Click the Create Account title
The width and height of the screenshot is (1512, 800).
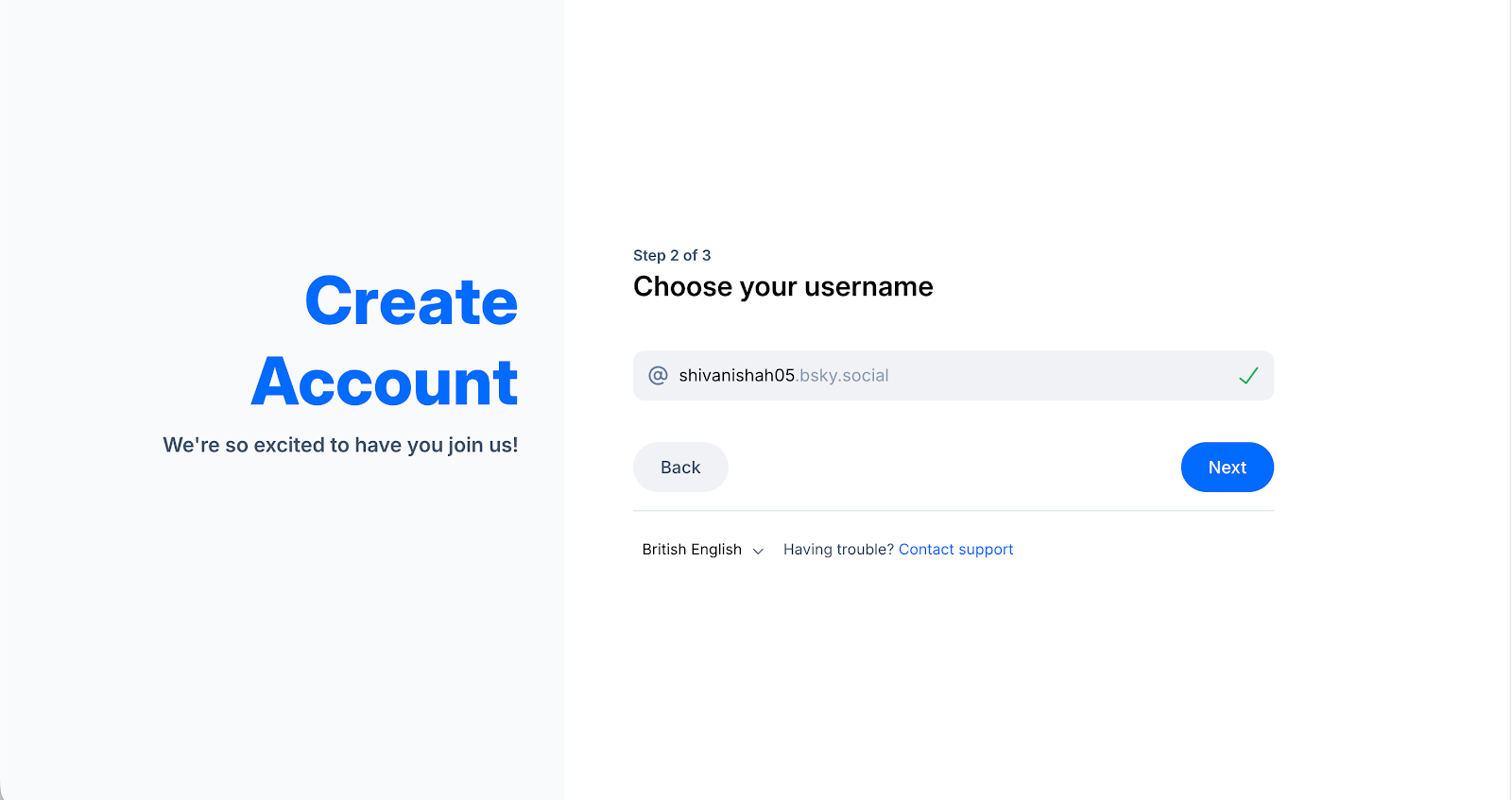(384, 342)
